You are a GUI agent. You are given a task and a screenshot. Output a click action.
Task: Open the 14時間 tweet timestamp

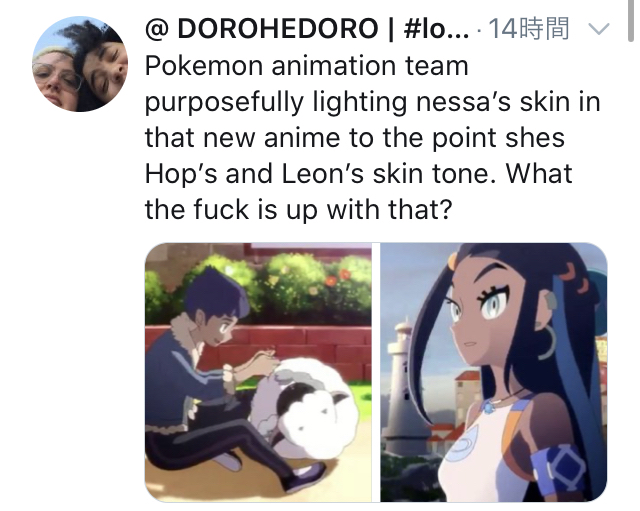pyautogui.click(x=528, y=29)
